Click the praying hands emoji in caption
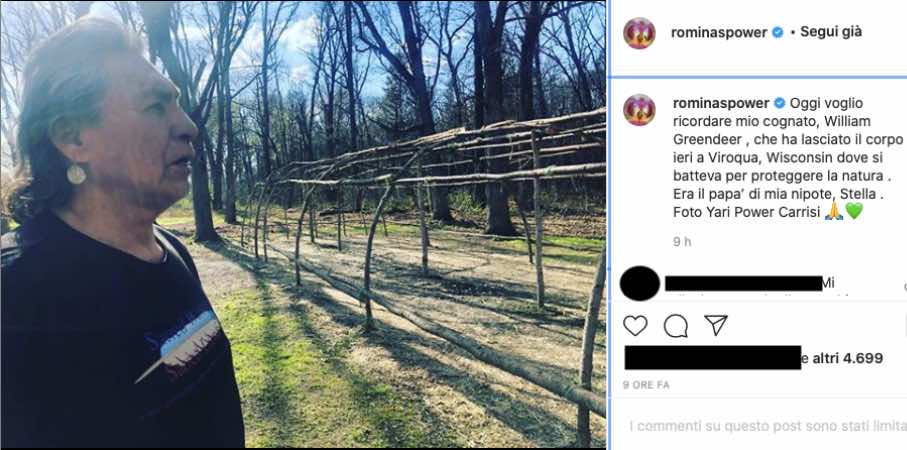This screenshot has height=450, width=907. click(x=834, y=212)
